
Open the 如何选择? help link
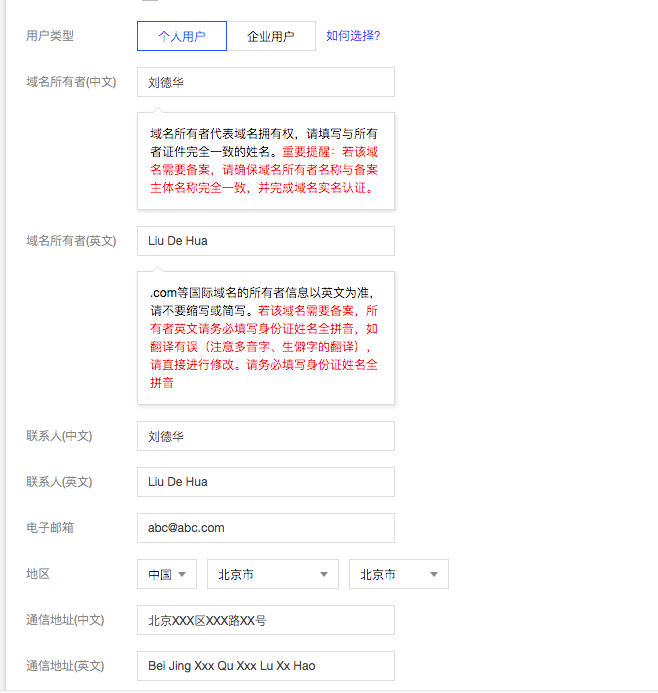pos(353,36)
